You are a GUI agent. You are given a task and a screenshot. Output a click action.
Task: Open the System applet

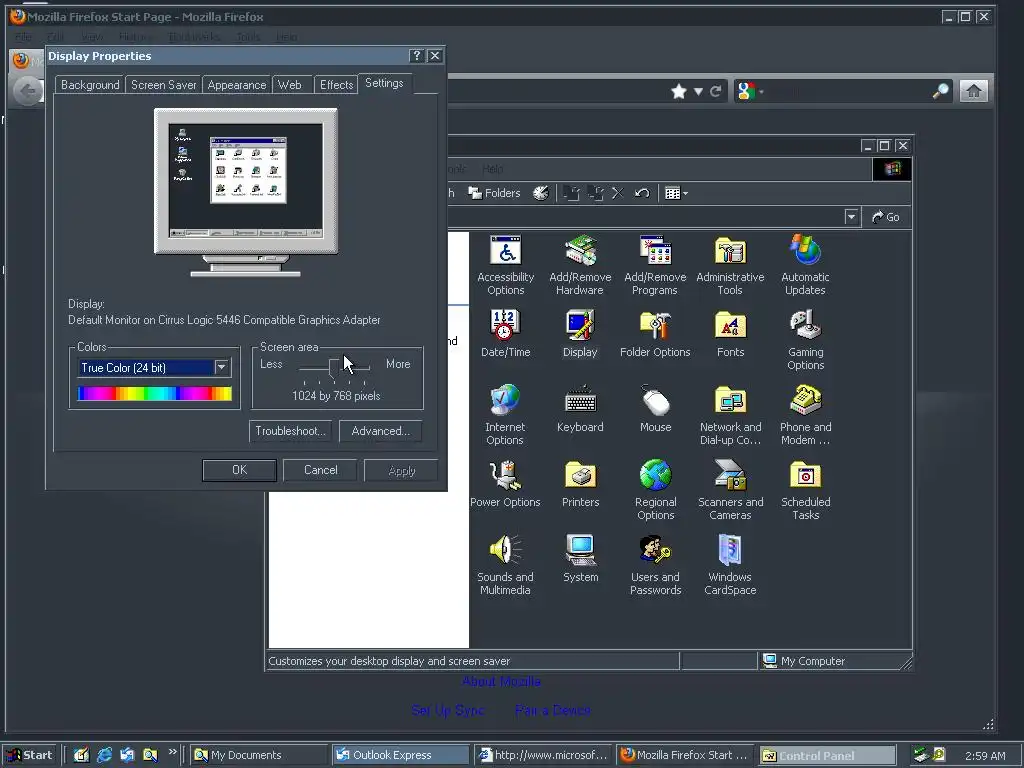tap(580, 559)
